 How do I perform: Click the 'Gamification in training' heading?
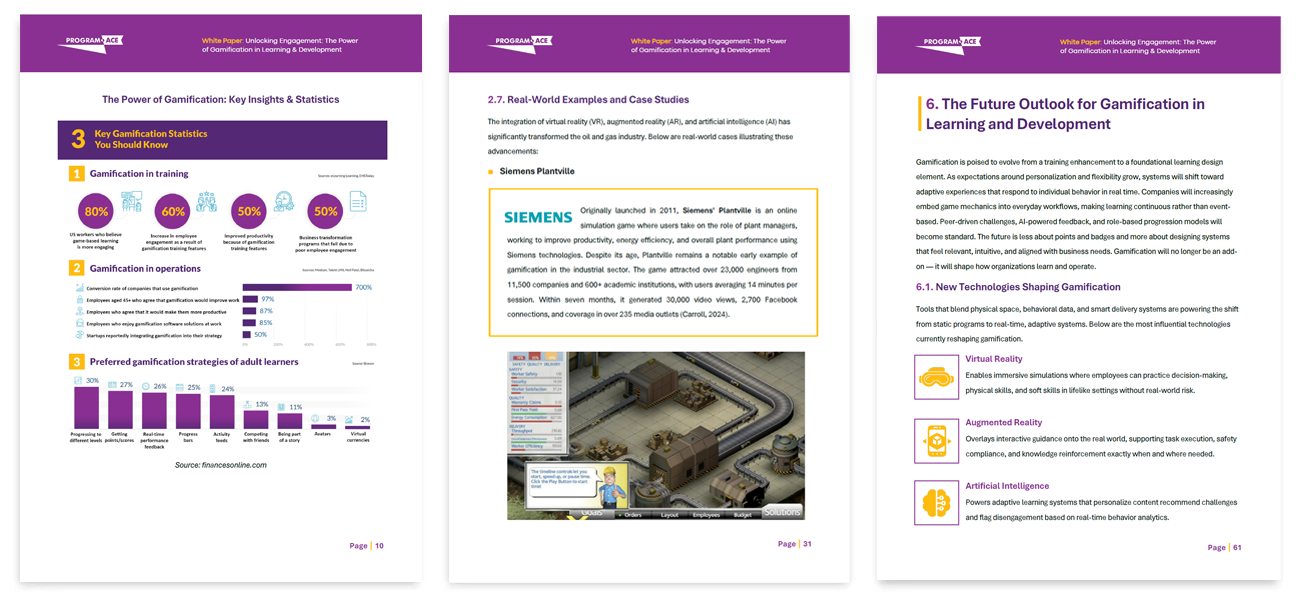click(x=139, y=174)
